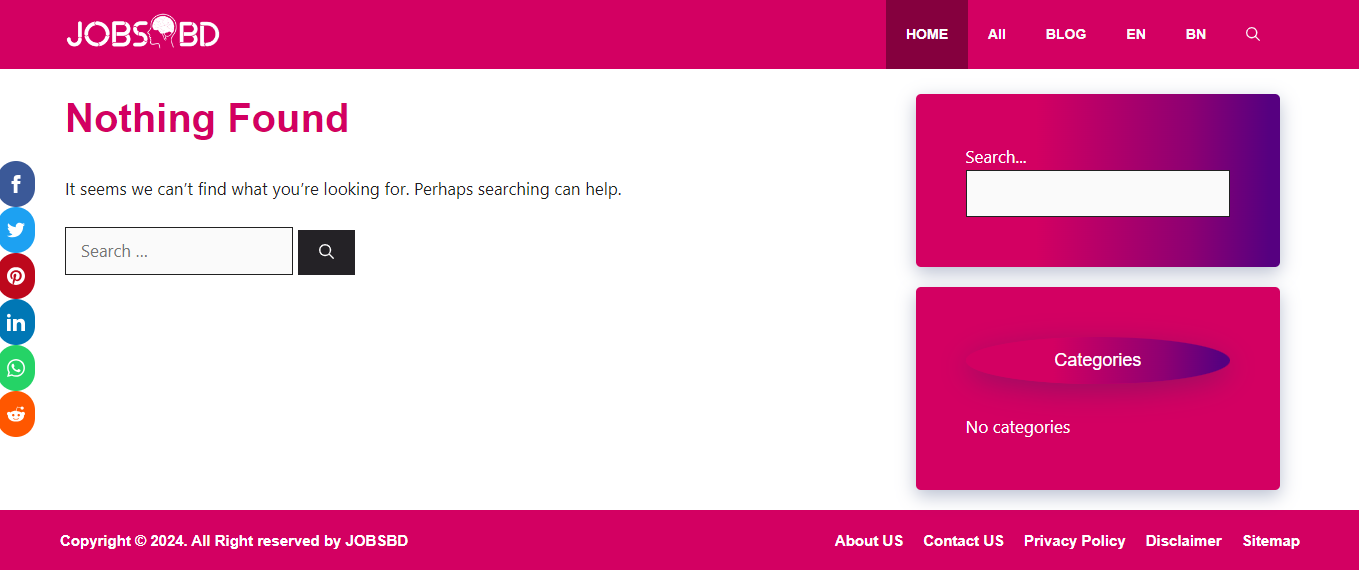Open the Contact US footer link
Image resolution: width=1359 pixels, height=570 pixels.
963,541
